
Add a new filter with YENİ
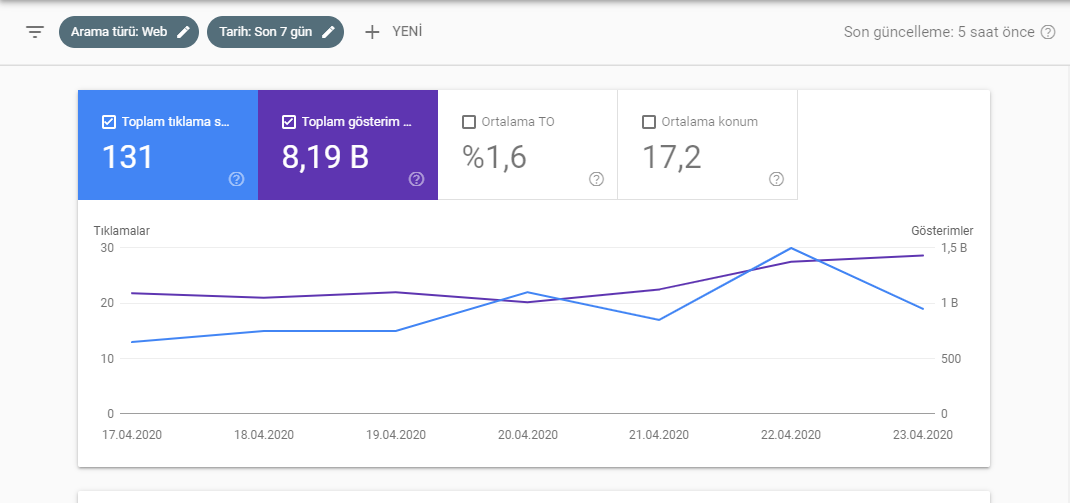point(394,32)
